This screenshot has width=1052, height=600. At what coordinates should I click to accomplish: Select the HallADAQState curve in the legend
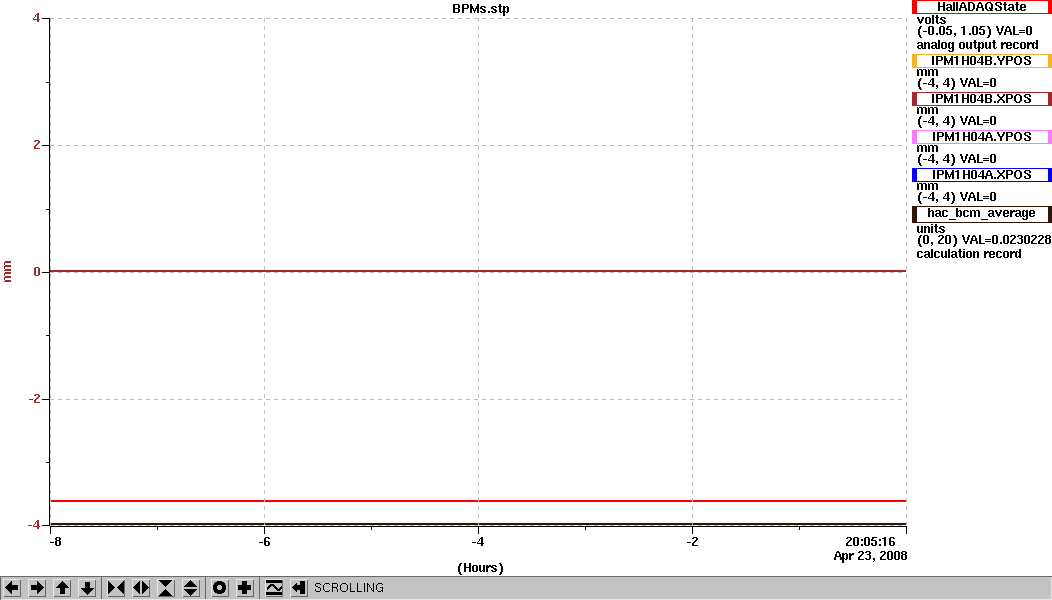coord(982,7)
